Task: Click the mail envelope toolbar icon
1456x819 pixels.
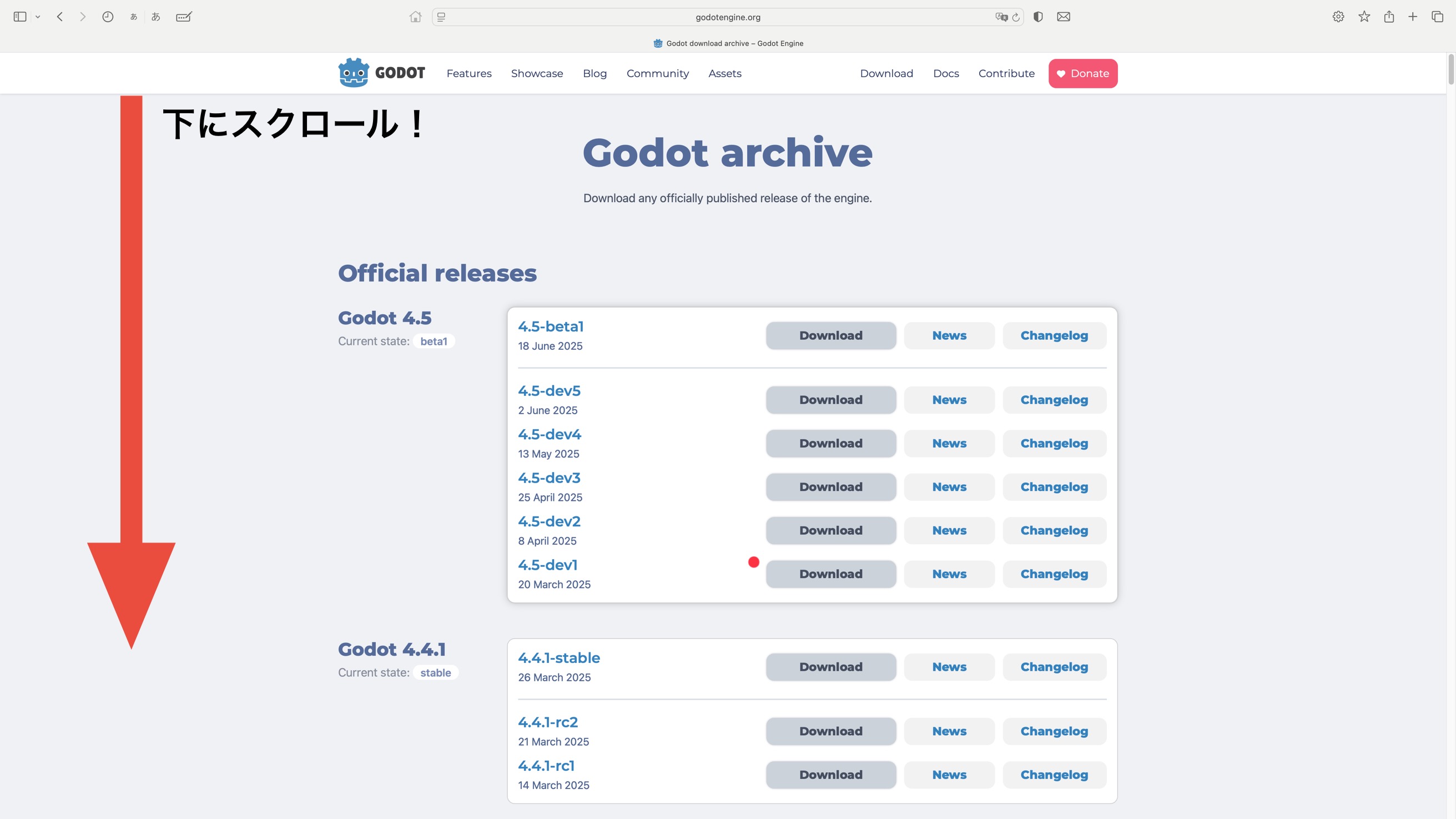Action: pyautogui.click(x=1063, y=17)
